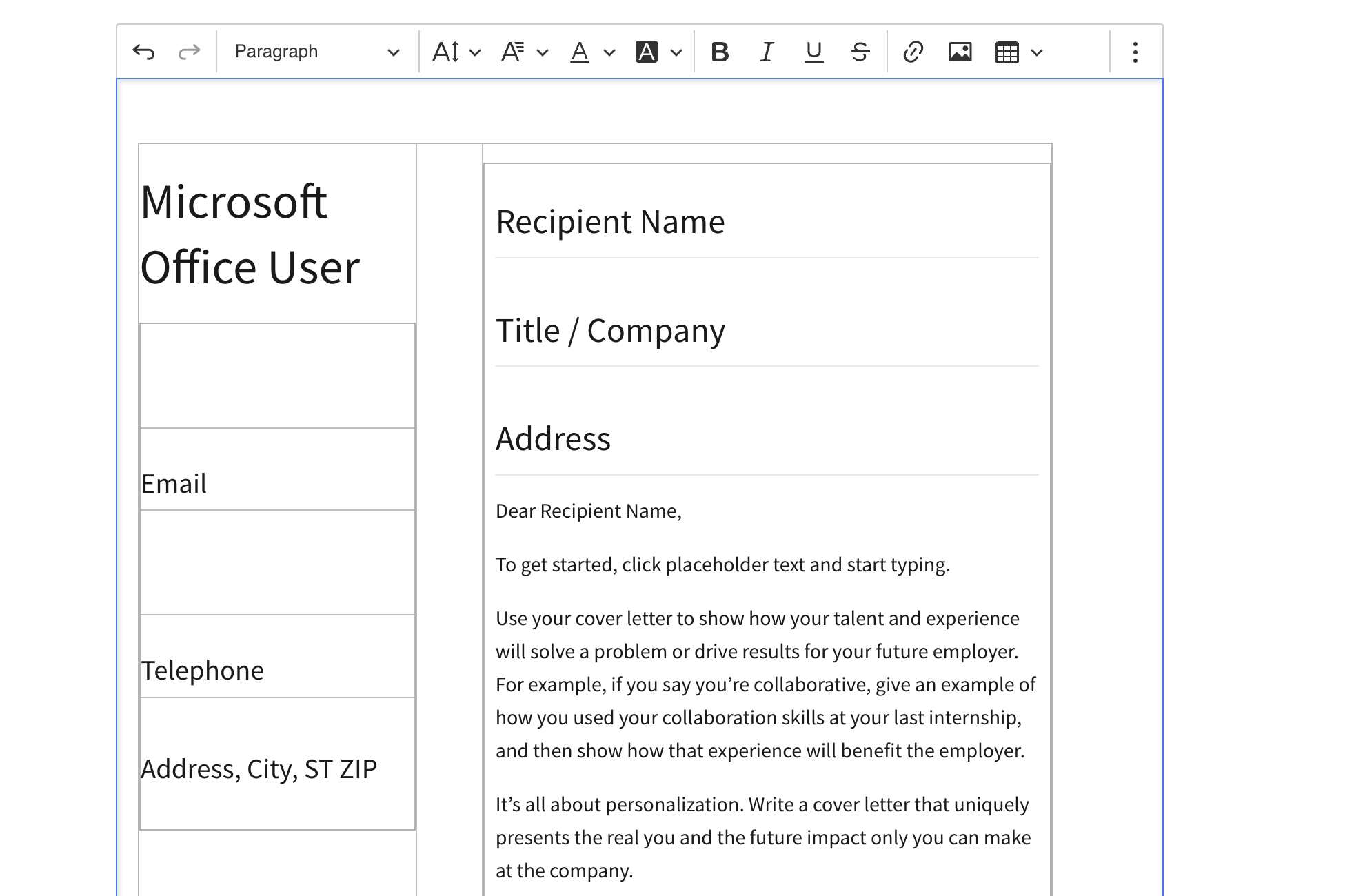Click the Insert table grid icon
Image resolution: width=1365 pixels, height=896 pixels.
[1007, 52]
